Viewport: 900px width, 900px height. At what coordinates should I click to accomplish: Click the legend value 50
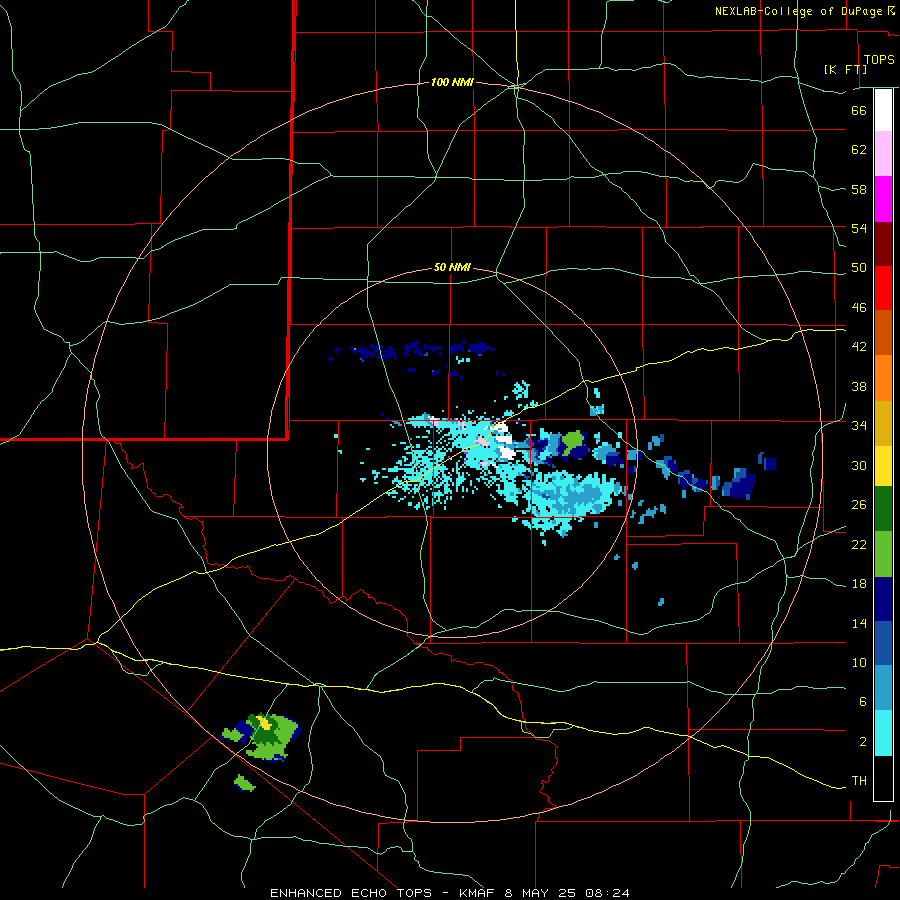[x=859, y=268]
